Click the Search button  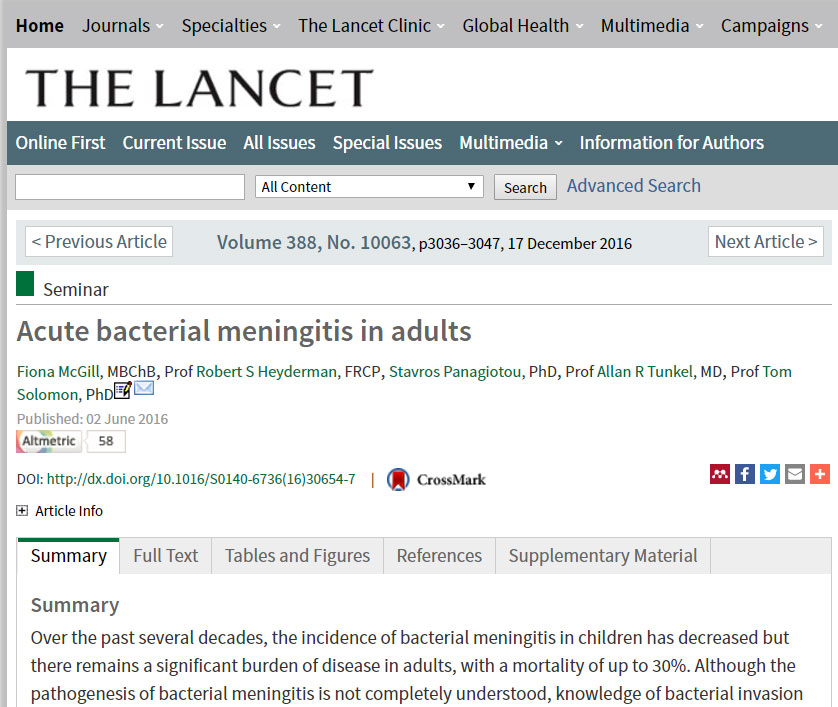pyautogui.click(x=525, y=187)
